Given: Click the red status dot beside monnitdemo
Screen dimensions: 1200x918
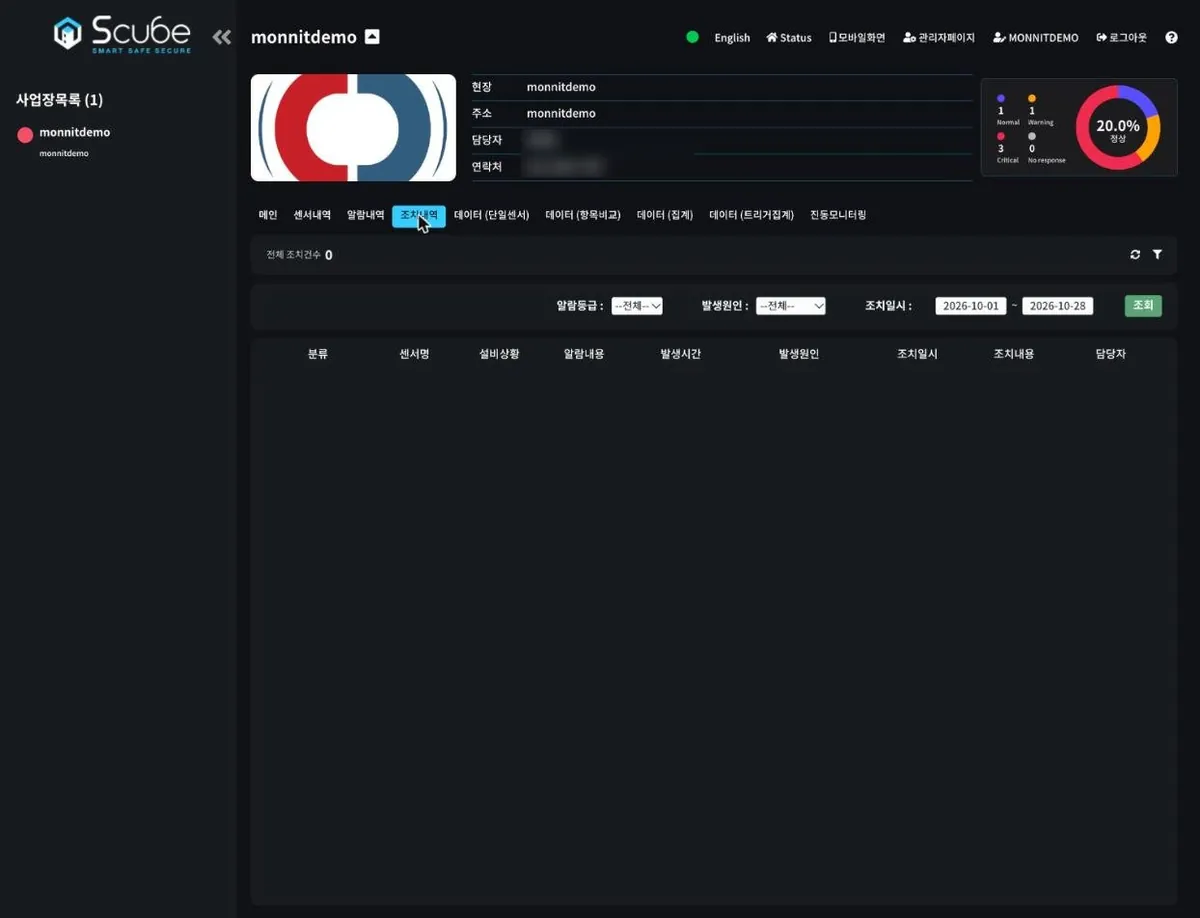Looking at the screenshot, I should 25,135.
